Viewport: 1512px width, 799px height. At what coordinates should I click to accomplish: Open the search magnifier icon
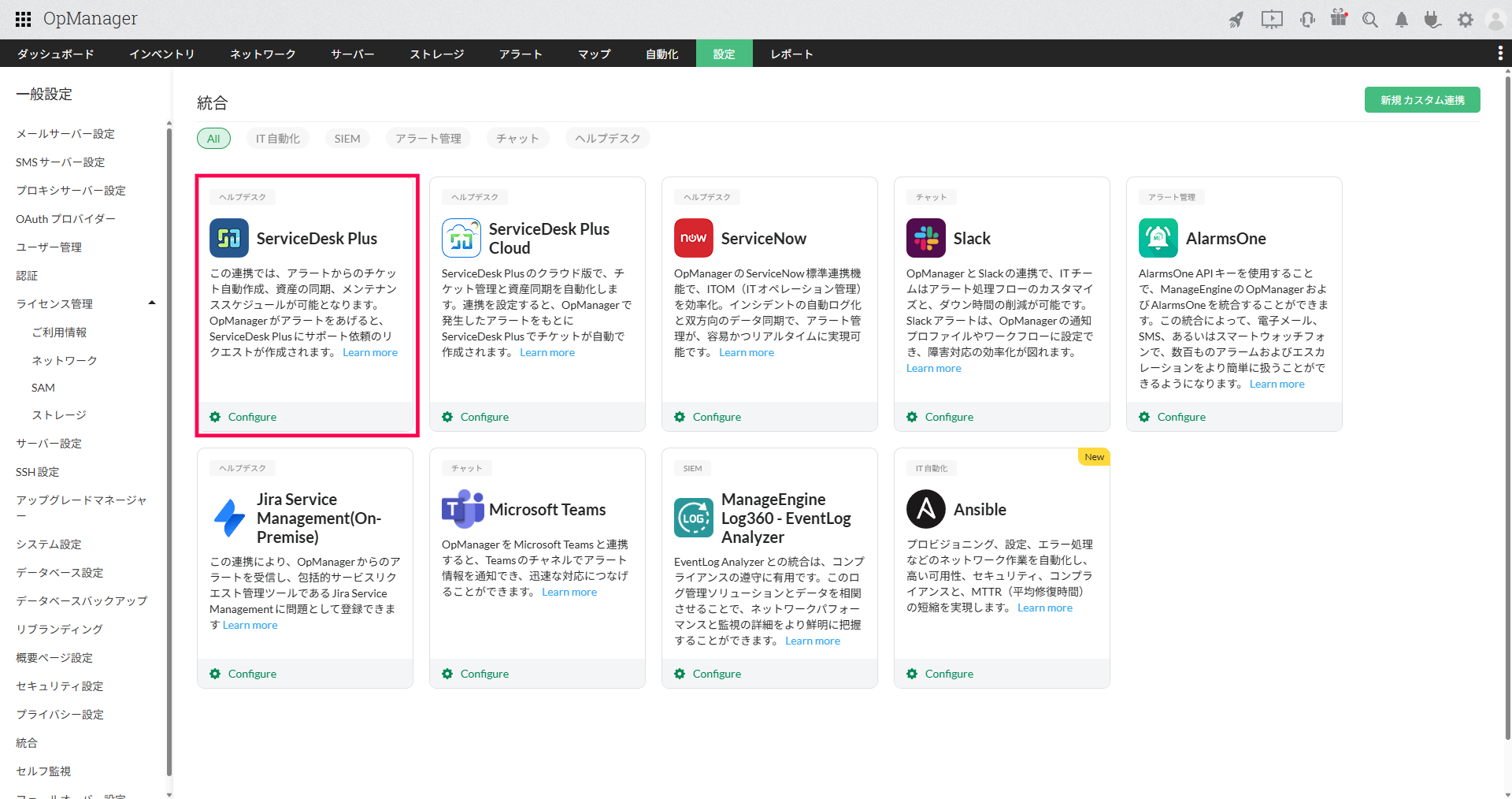point(1370,20)
